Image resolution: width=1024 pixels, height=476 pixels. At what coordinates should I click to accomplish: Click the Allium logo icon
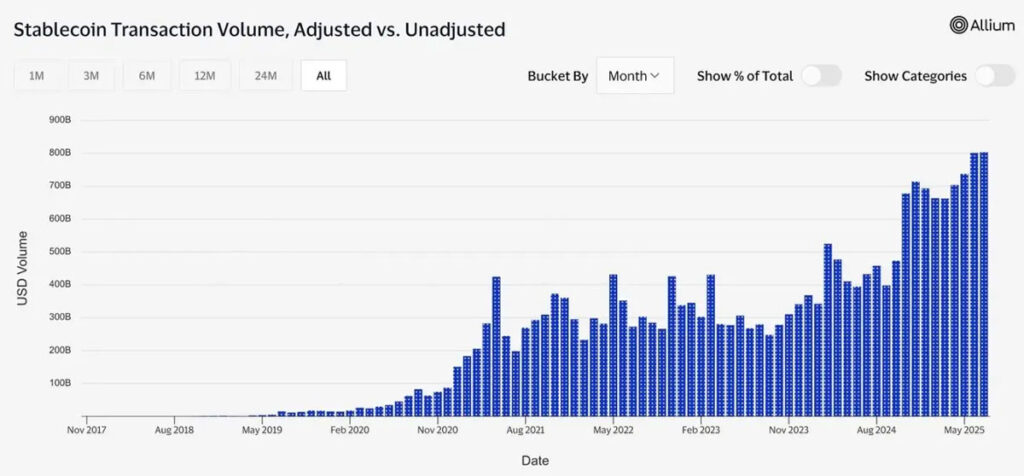(959, 25)
